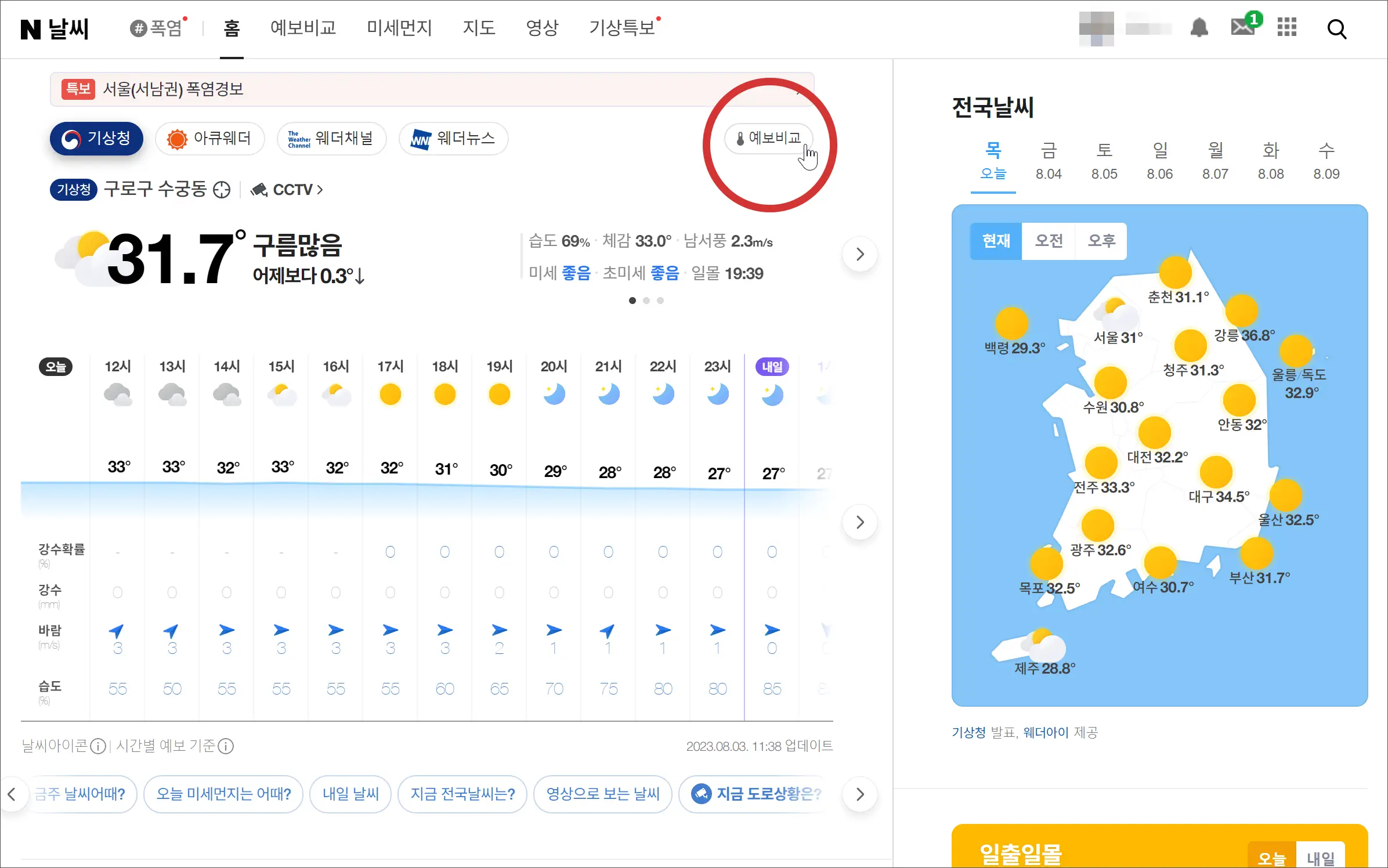Click the 시간별 예보 기준 info icon

coord(226,746)
